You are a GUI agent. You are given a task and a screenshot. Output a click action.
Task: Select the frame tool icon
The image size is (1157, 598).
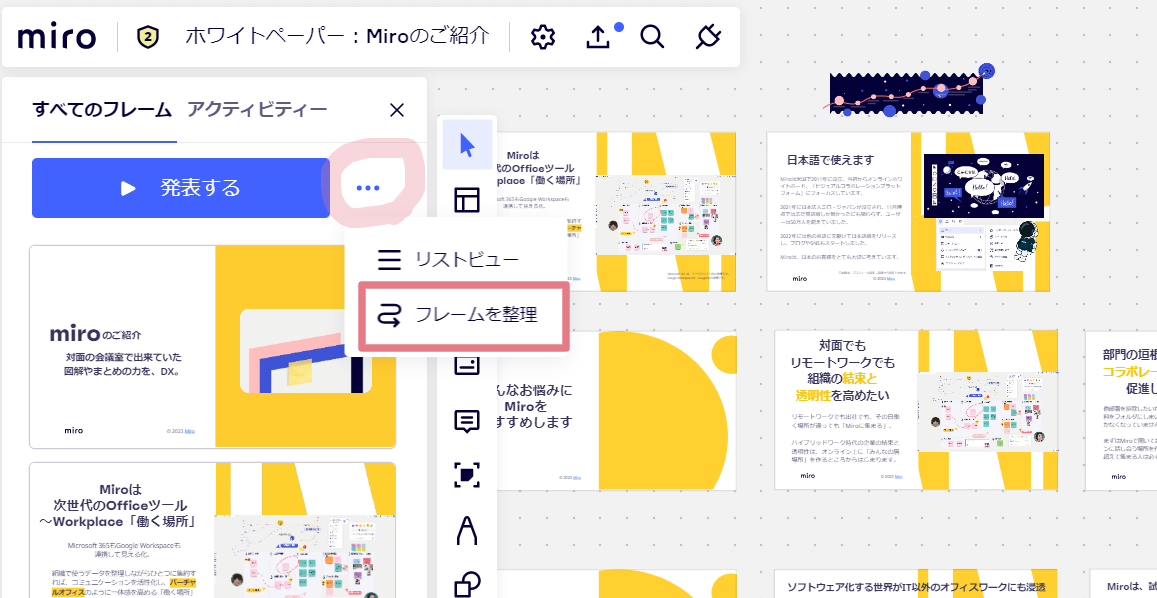tap(467, 475)
